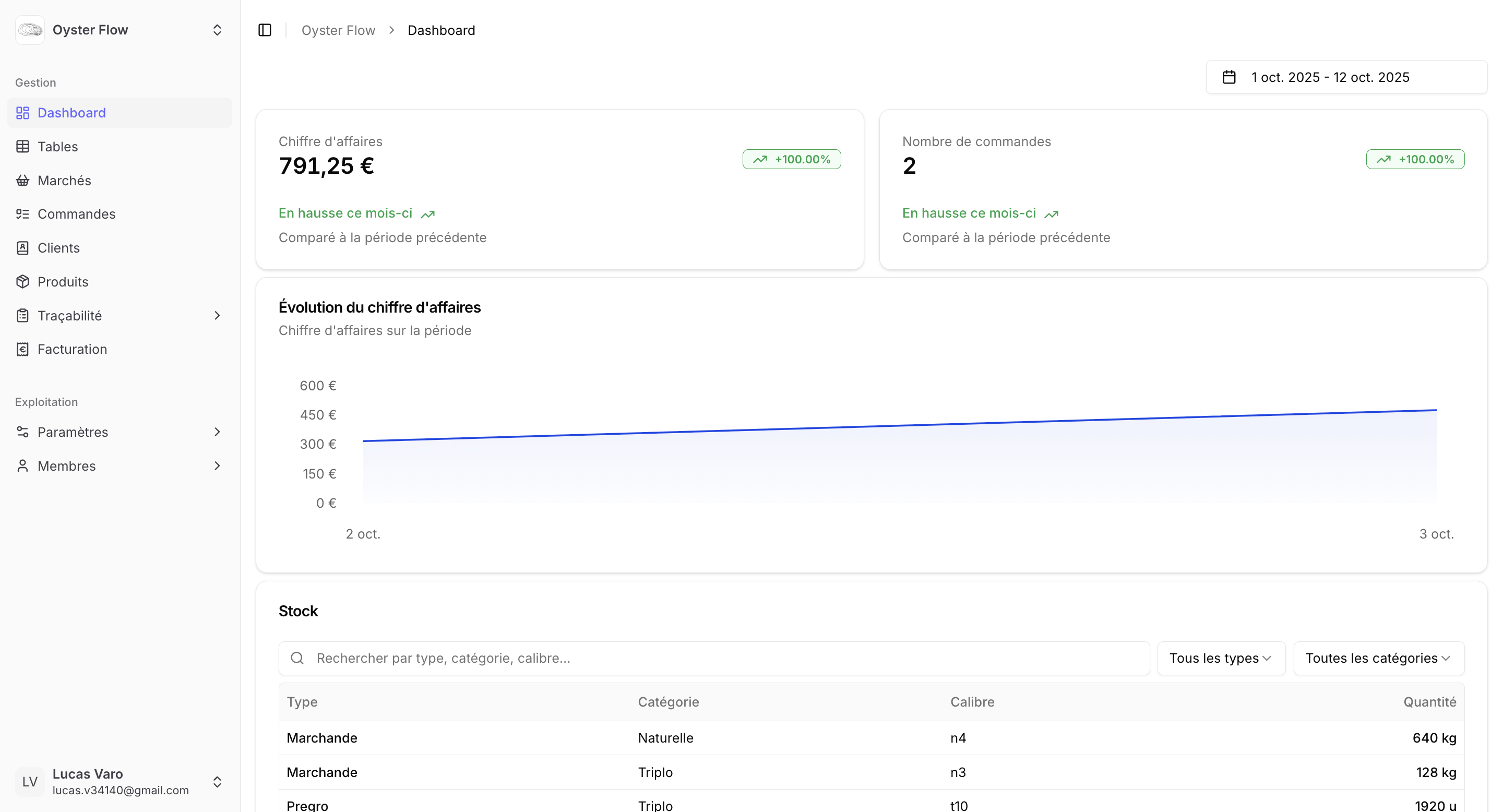Click the stock search input field
This screenshot has height=812, width=1503.
[x=713, y=658]
